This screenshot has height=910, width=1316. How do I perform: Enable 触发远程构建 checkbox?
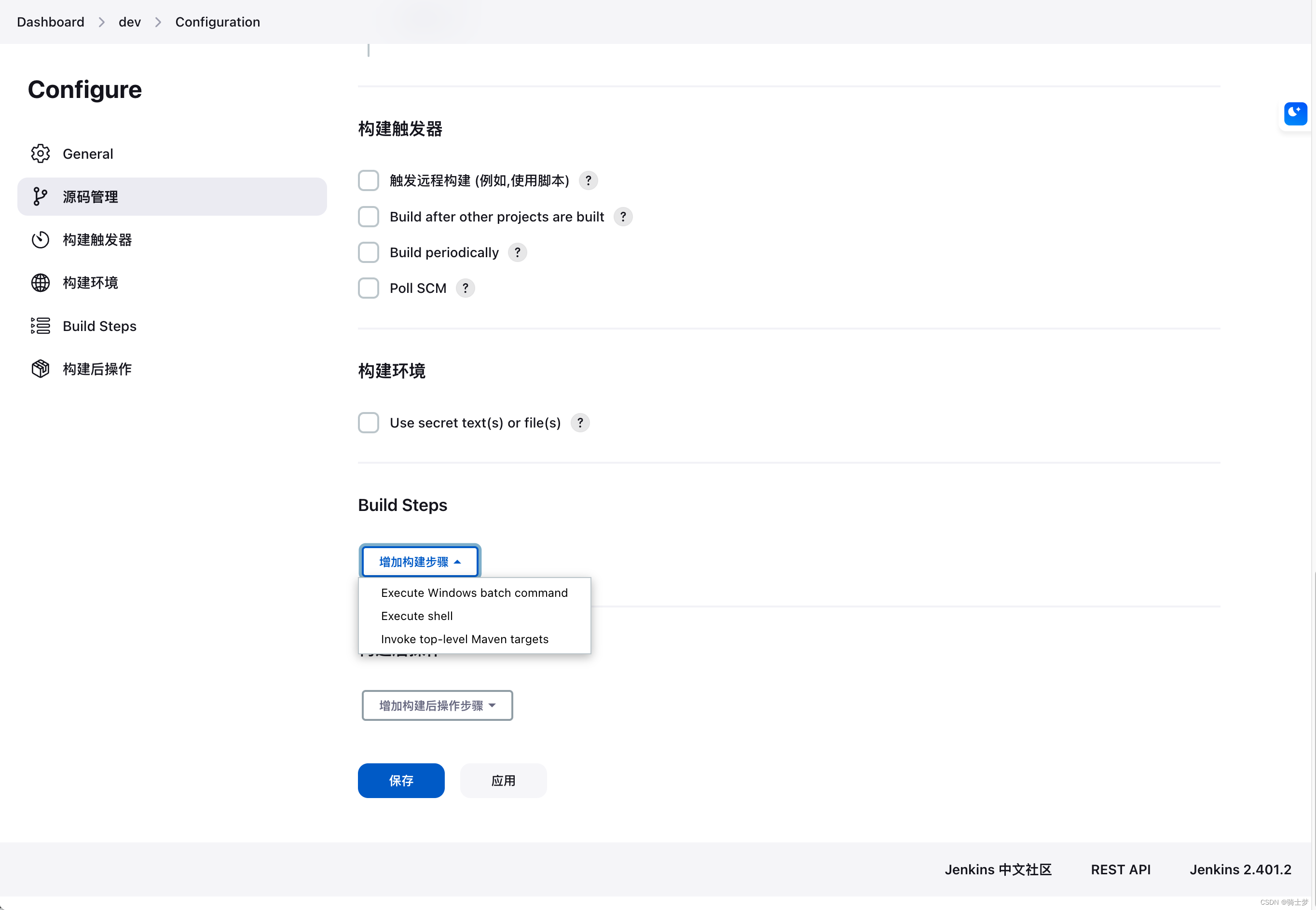pos(369,181)
